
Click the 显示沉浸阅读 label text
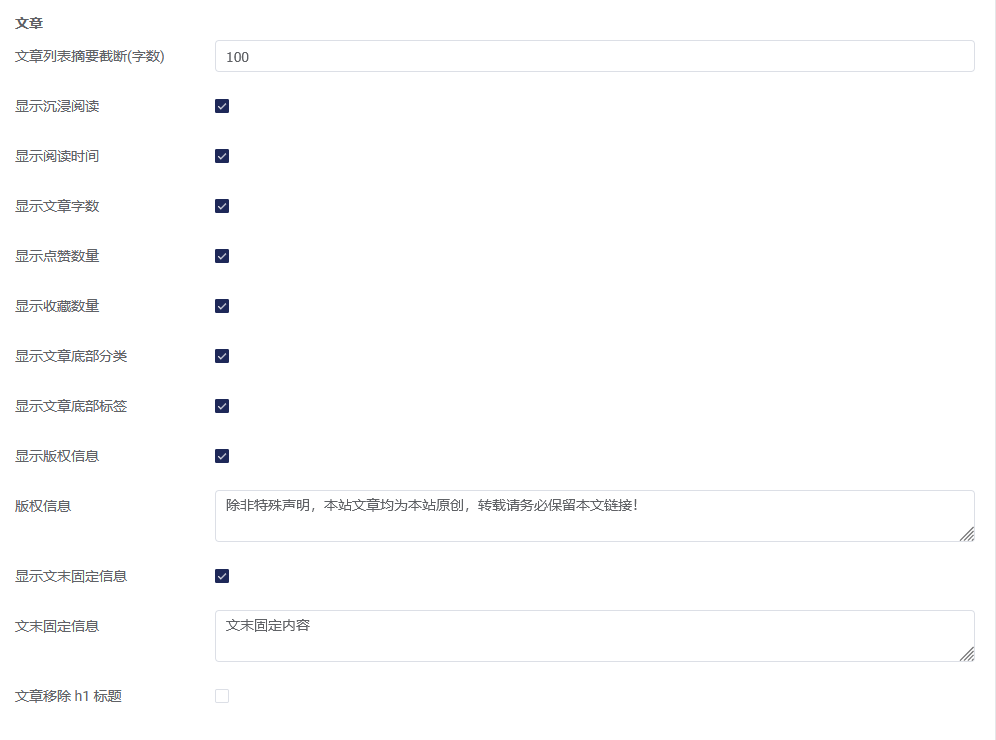click(57, 106)
